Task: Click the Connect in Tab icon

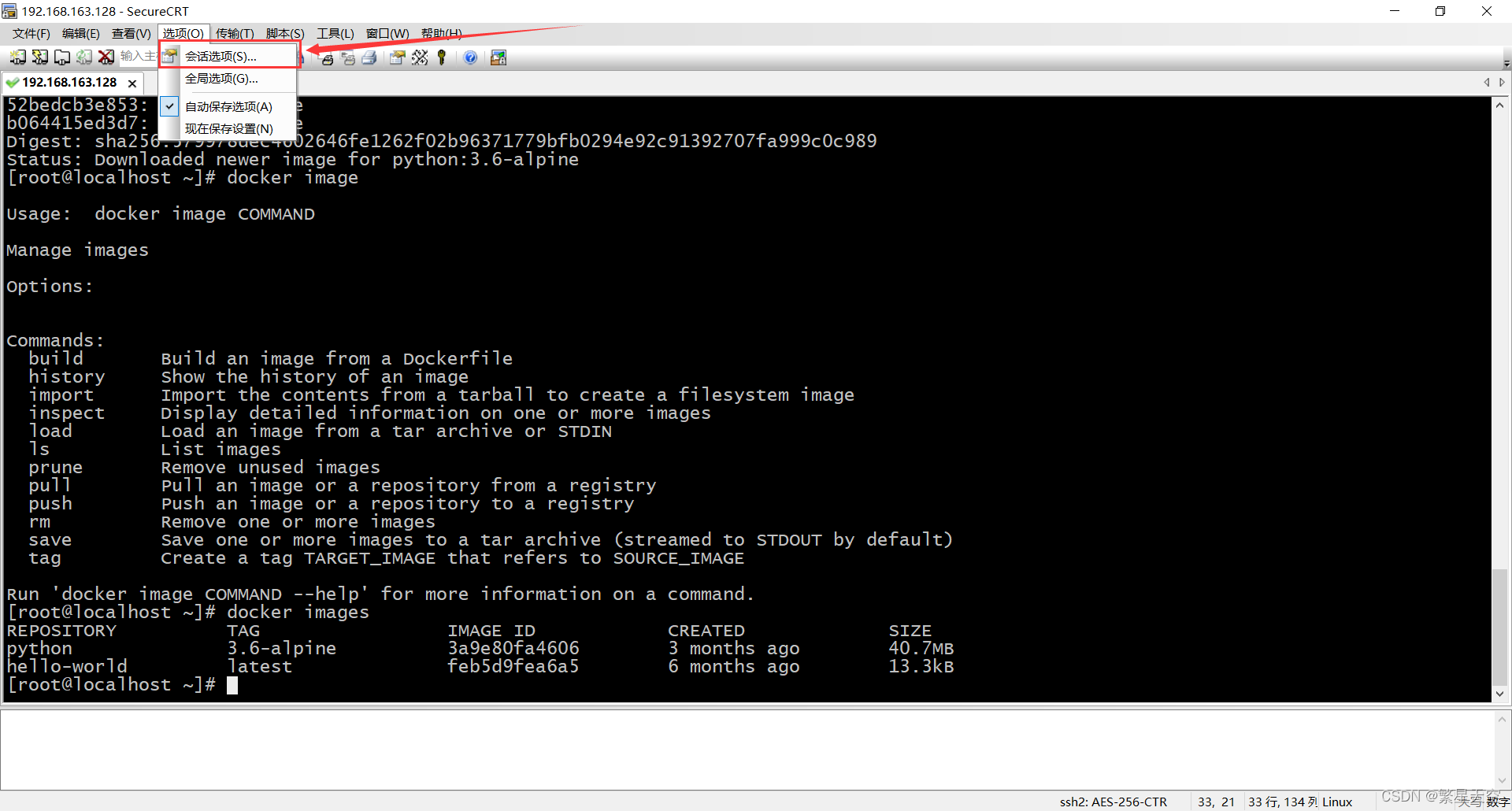Action: coord(61,57)
